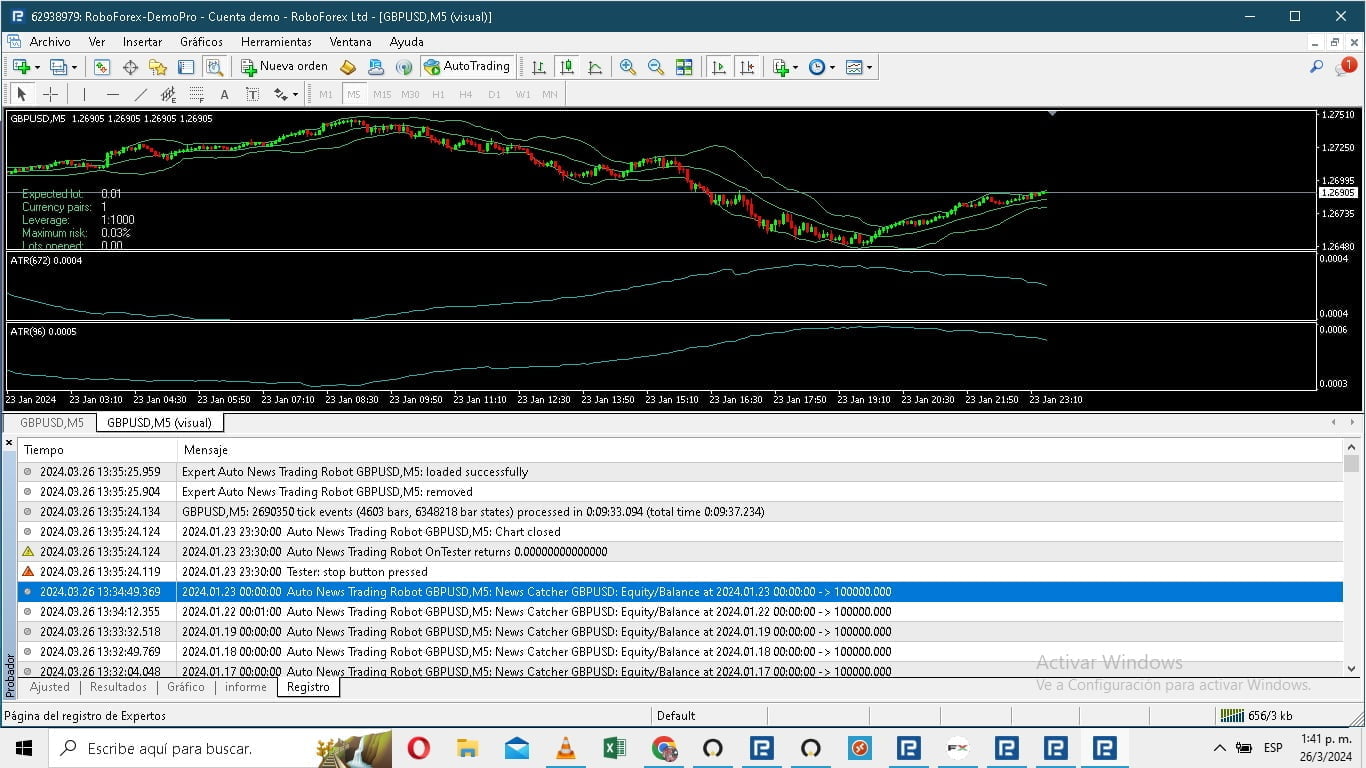The height and width of the screenshot is (768, 1366).
Task: Switch to the Resultados tab
Action: 118,687
